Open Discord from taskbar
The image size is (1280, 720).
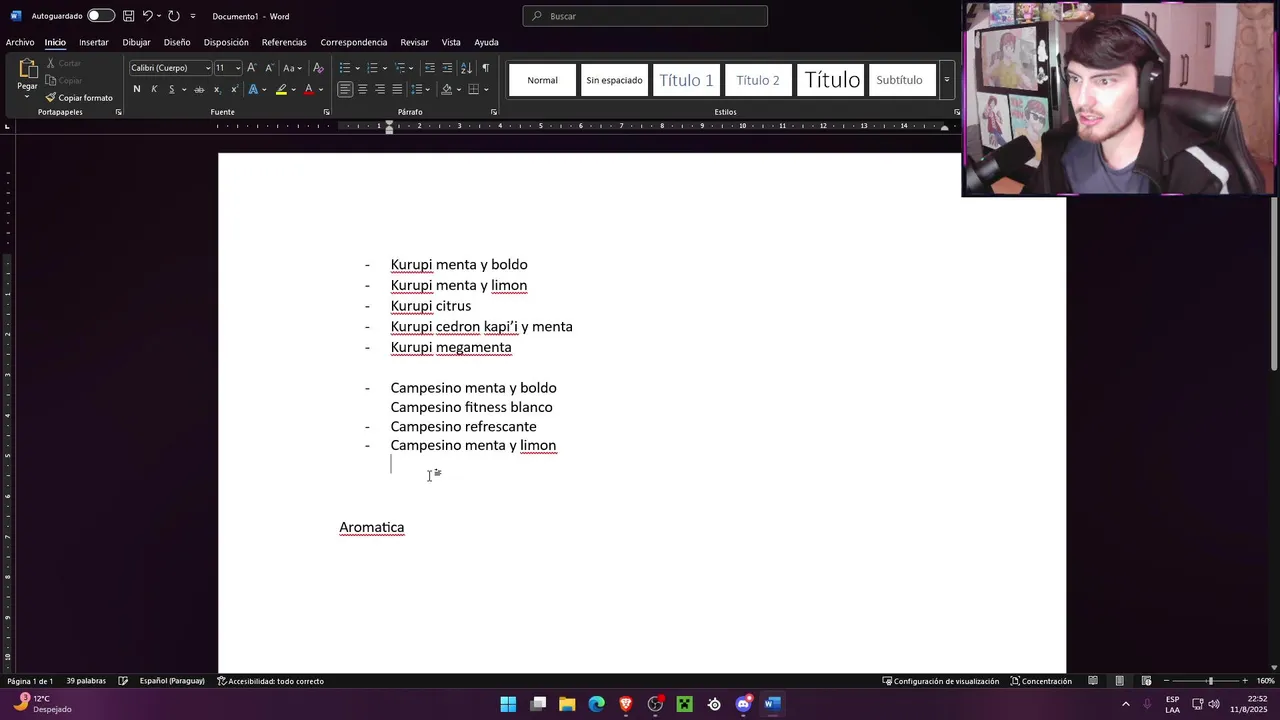743,704
